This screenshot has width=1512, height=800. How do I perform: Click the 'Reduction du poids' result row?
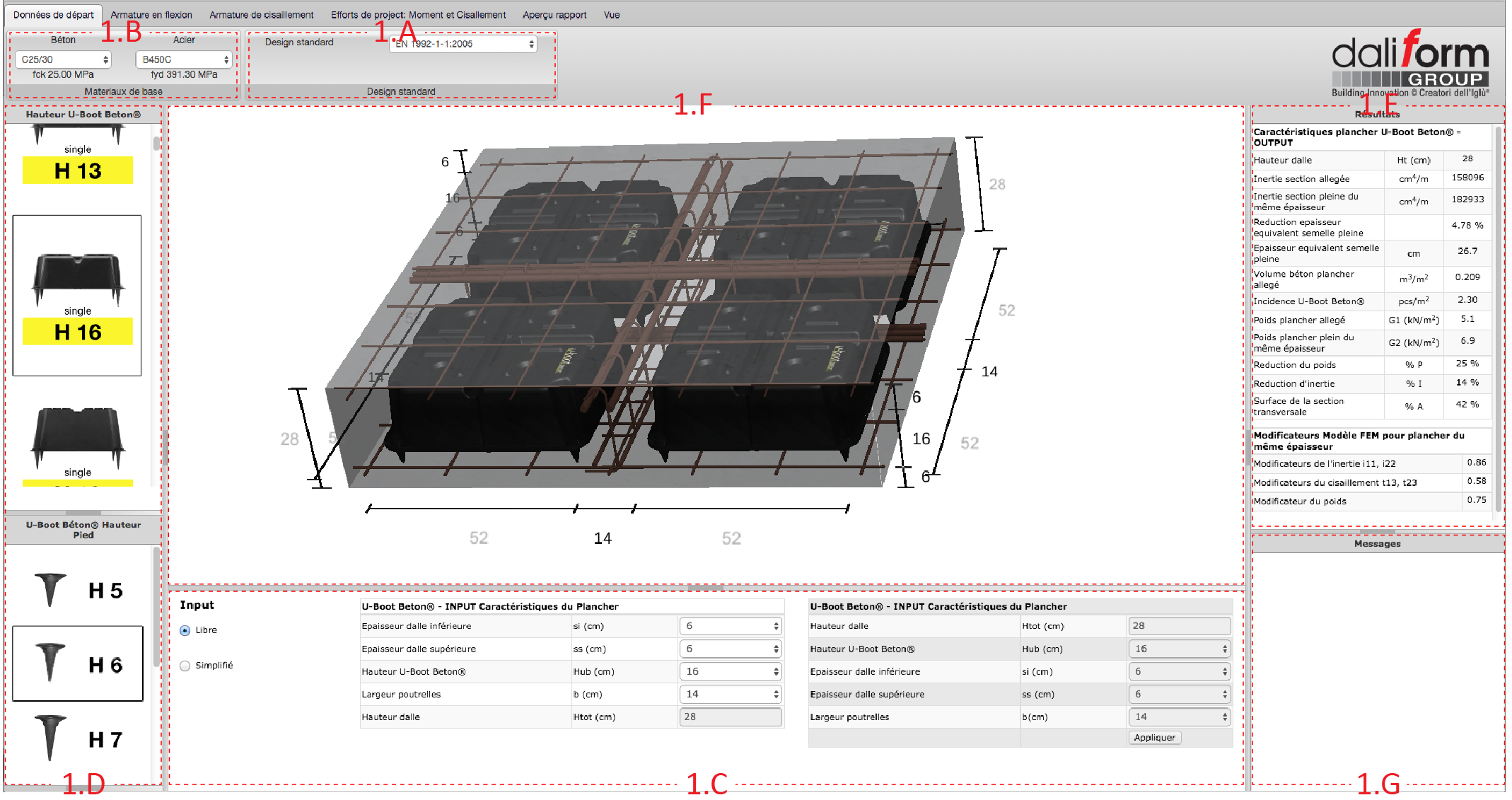click(1372, 365)
